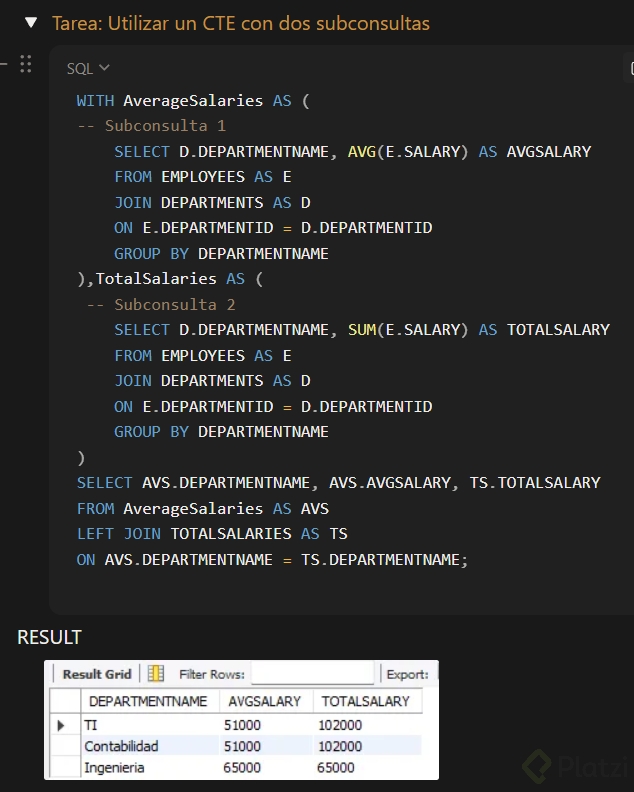Click the row pointer arrow beside TI

61,725
